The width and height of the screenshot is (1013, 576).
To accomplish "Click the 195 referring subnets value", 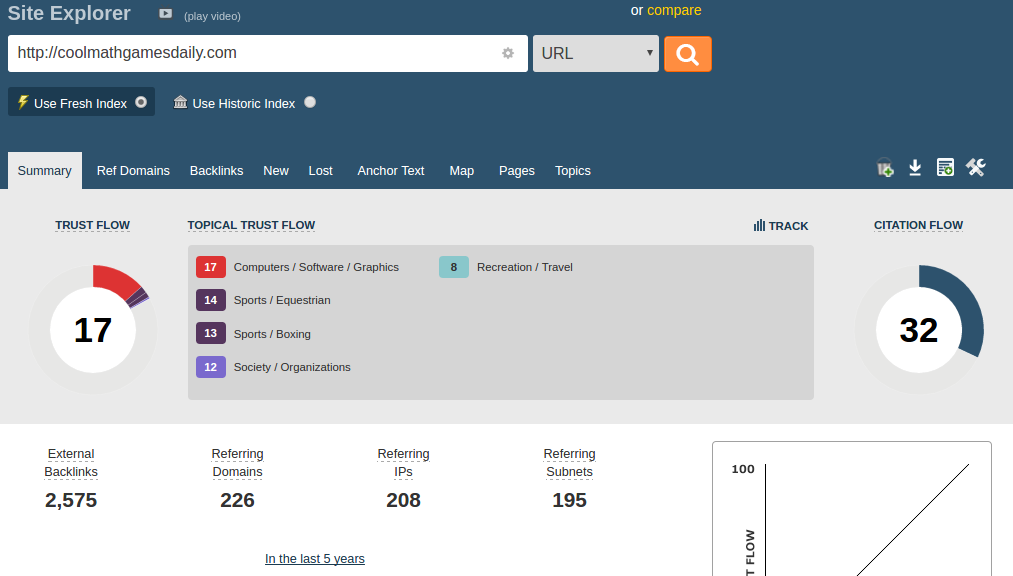I will tap(569, 500).
